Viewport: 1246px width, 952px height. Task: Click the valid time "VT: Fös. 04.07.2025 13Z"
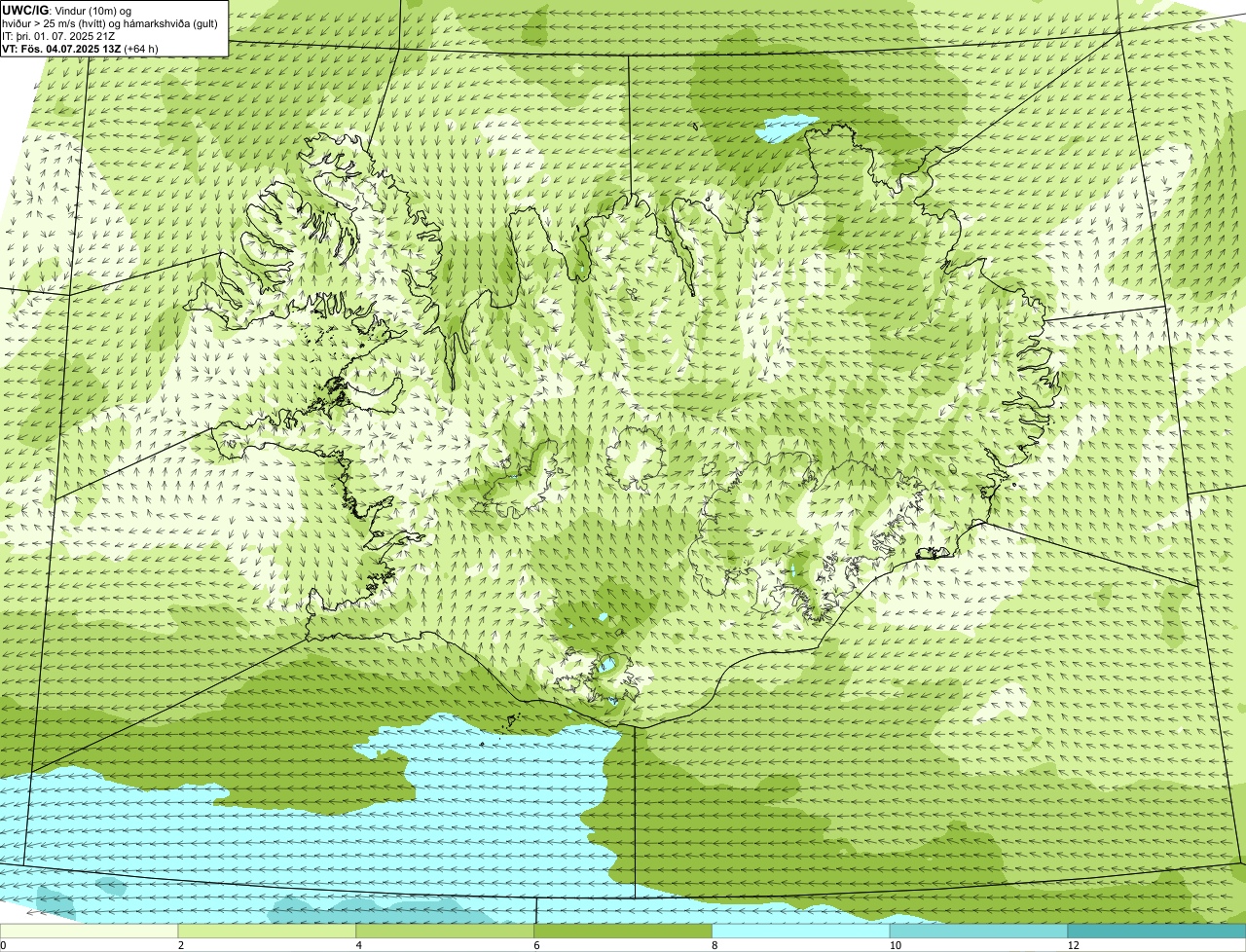[61, 48]
